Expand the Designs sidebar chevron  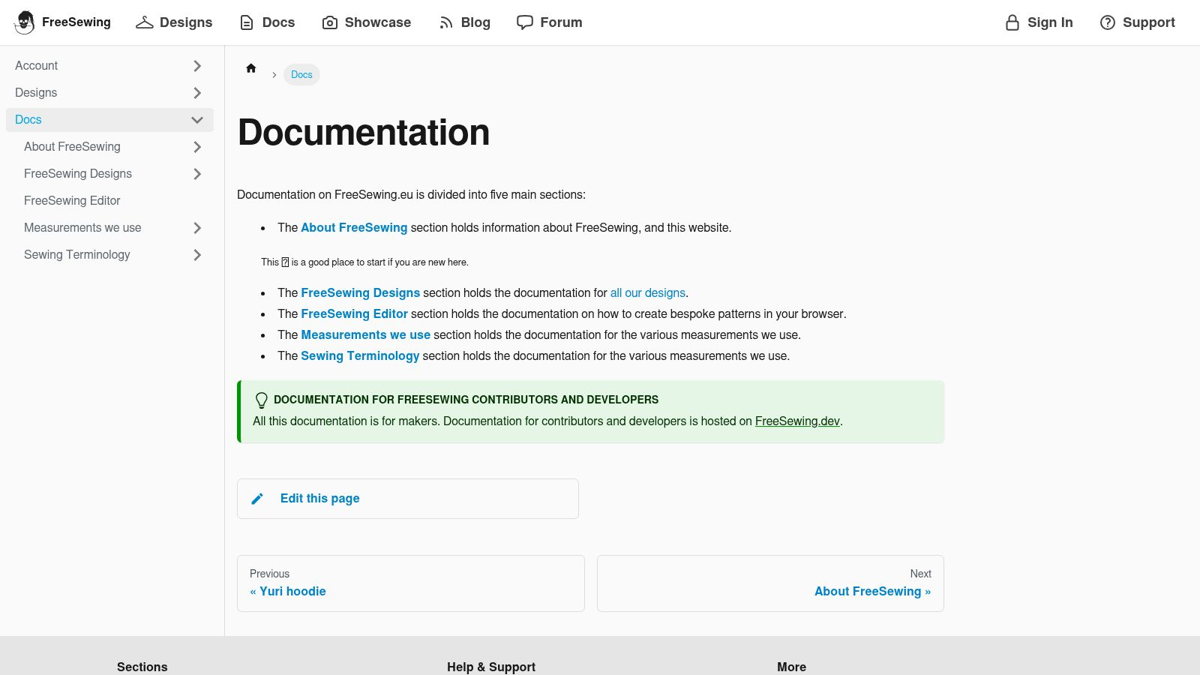[x=197, y=92]
